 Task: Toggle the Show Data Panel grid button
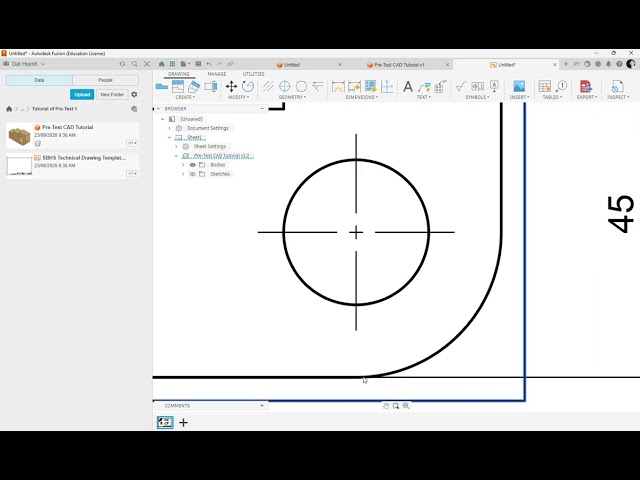pyautogui.click(x=172, y=64)
